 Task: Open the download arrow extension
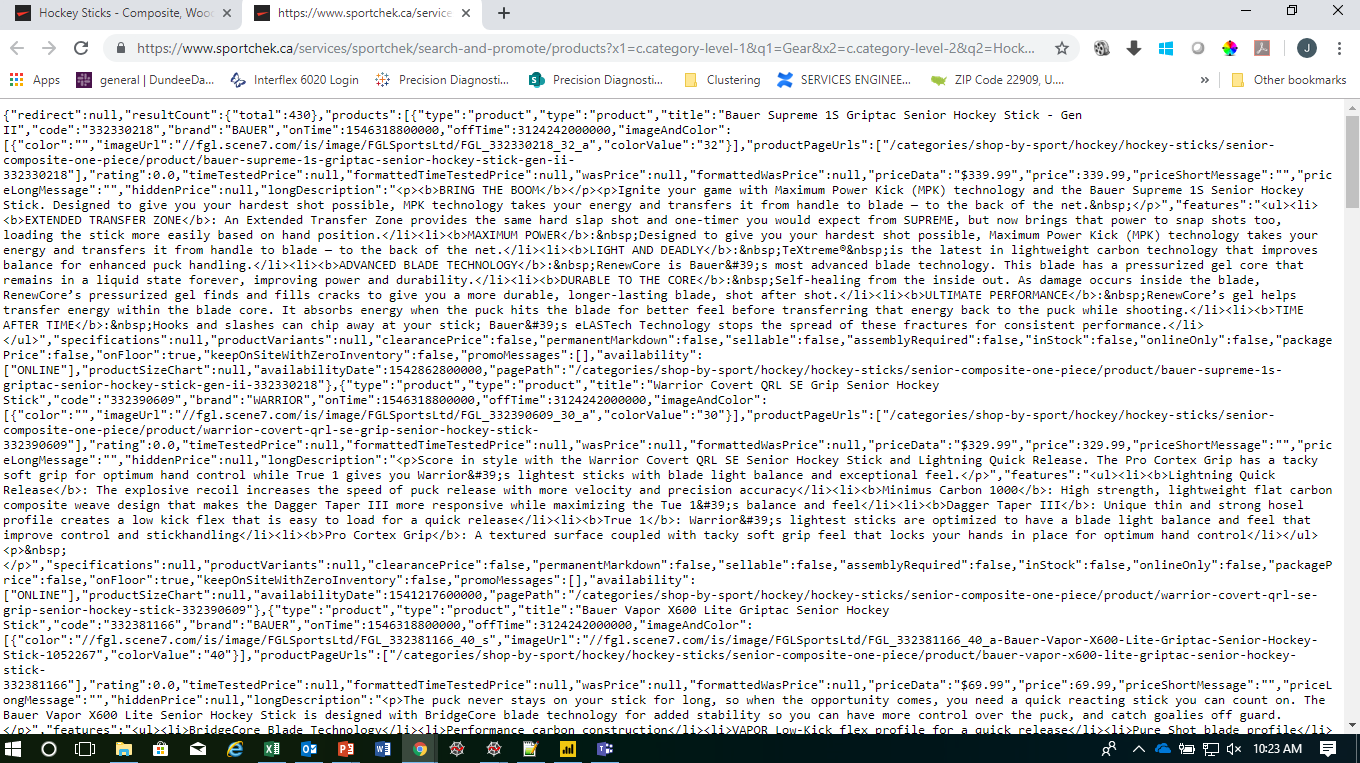(x=1133, y=48)
